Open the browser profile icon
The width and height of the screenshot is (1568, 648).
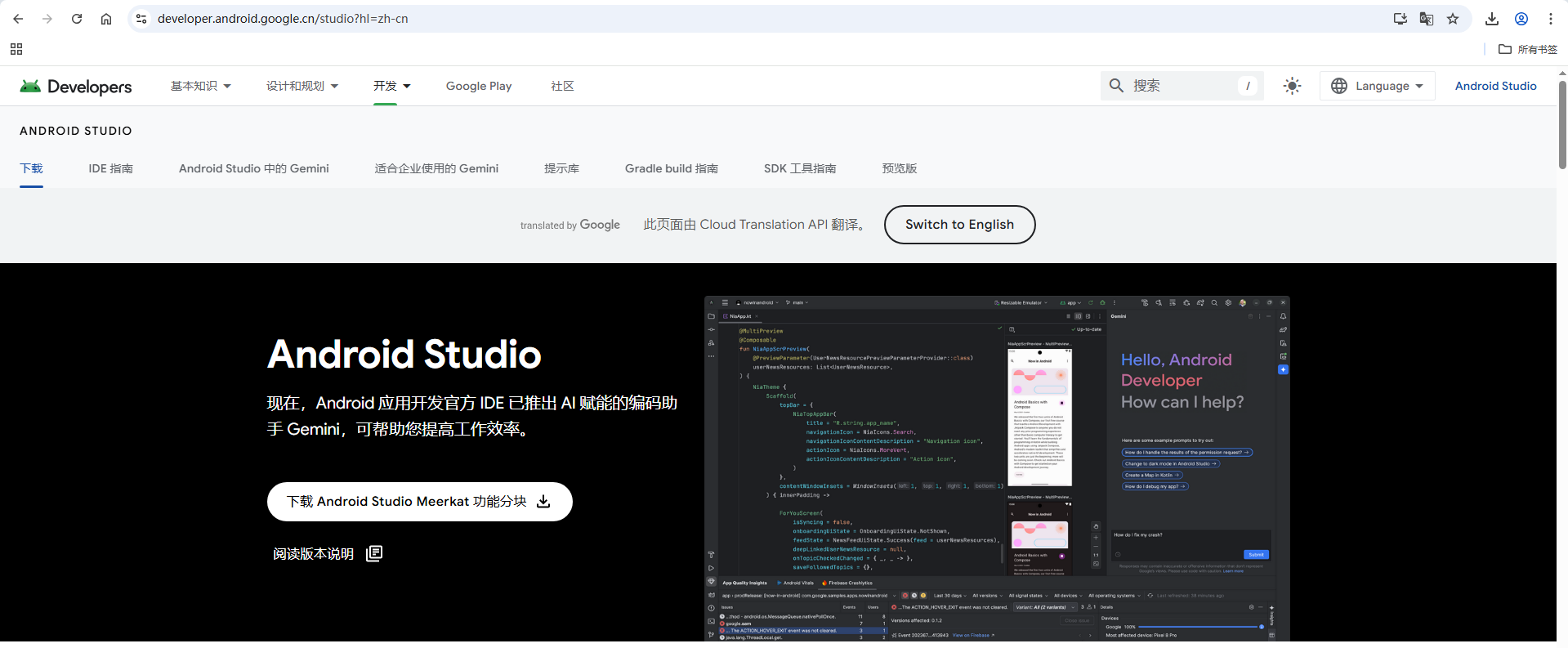pyautogui.click(x=1521, y=19)
